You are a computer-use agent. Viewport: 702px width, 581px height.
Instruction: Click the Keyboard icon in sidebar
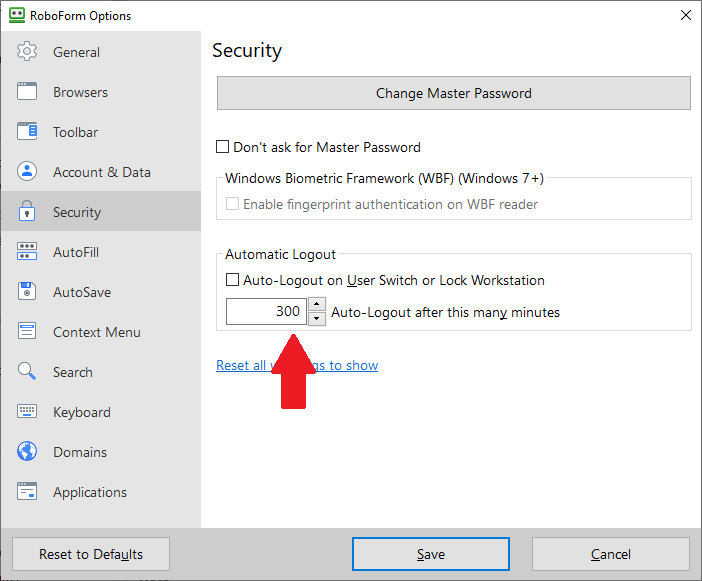(27, 412)
